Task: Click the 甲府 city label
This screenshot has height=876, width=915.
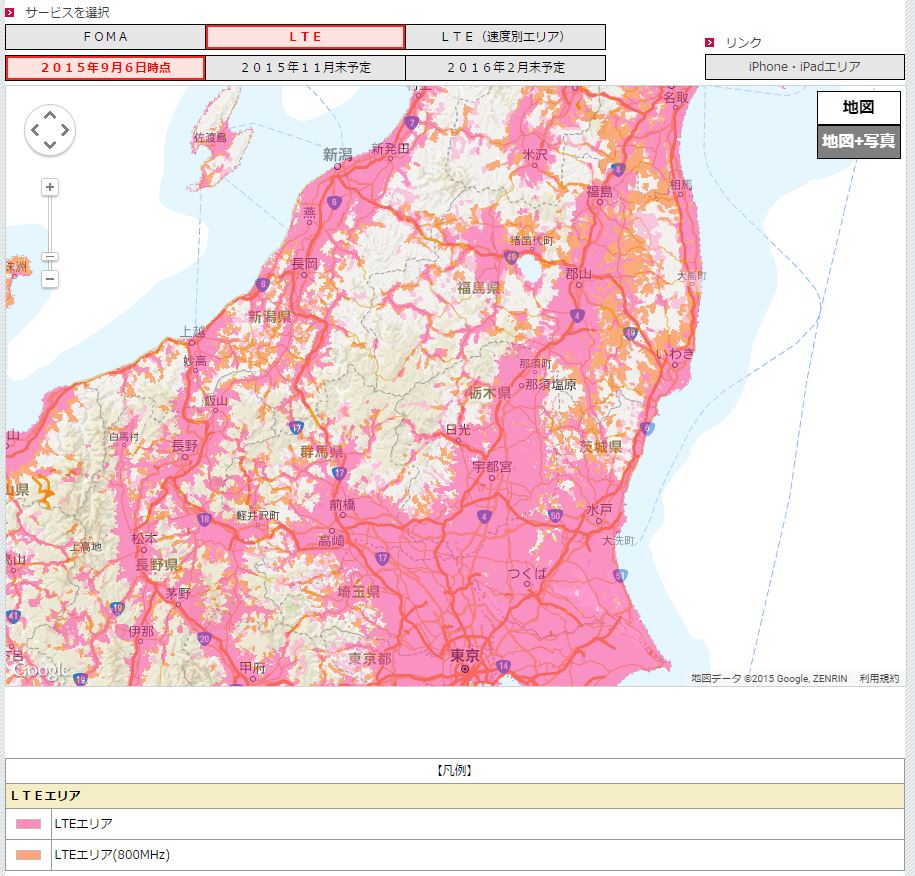Action: (253, 667)
